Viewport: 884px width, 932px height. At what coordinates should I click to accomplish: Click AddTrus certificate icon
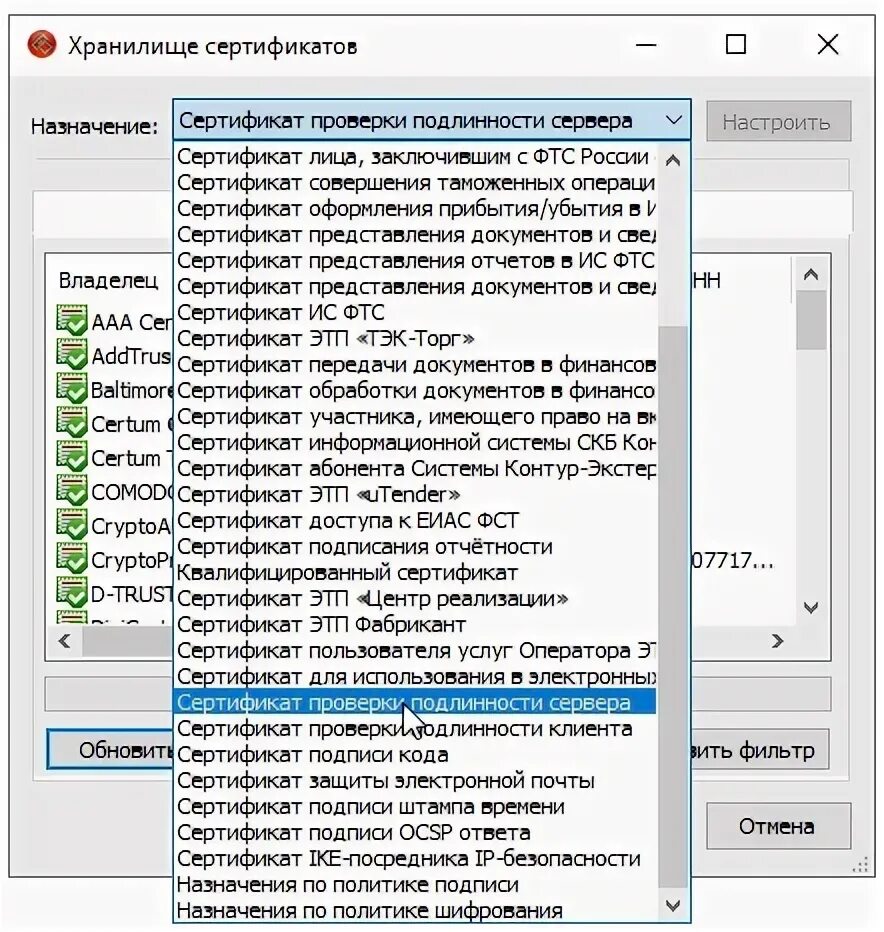tap(72, 355)
